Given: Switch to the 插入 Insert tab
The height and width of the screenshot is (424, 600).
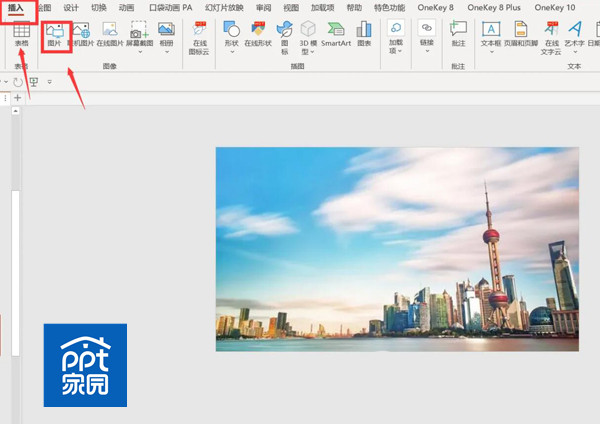Looking at the screenshot, I should click(x=16, y=8).
